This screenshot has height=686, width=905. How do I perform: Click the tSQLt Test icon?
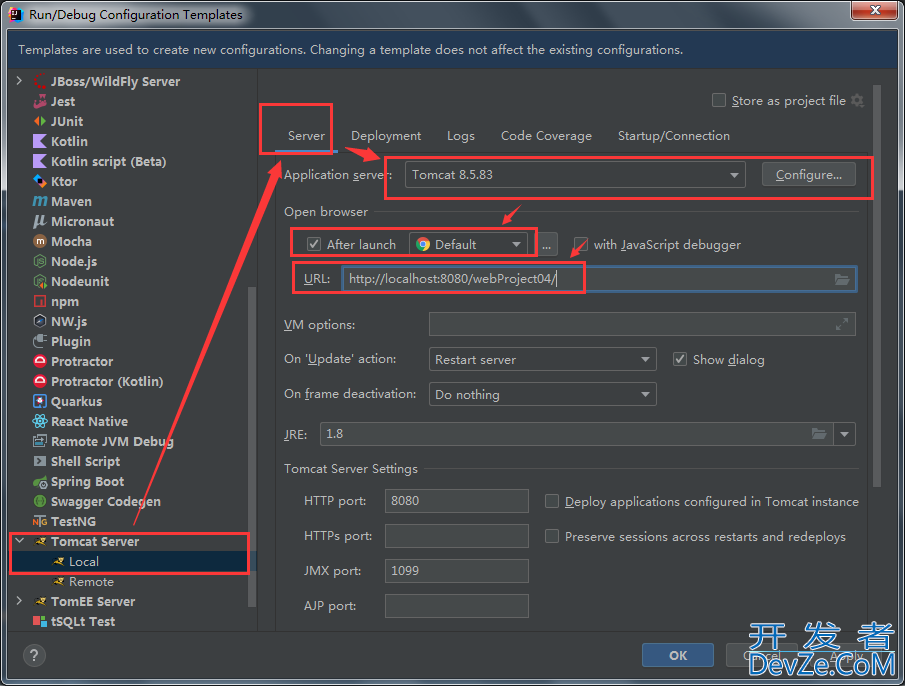click(x=40, y=621)
